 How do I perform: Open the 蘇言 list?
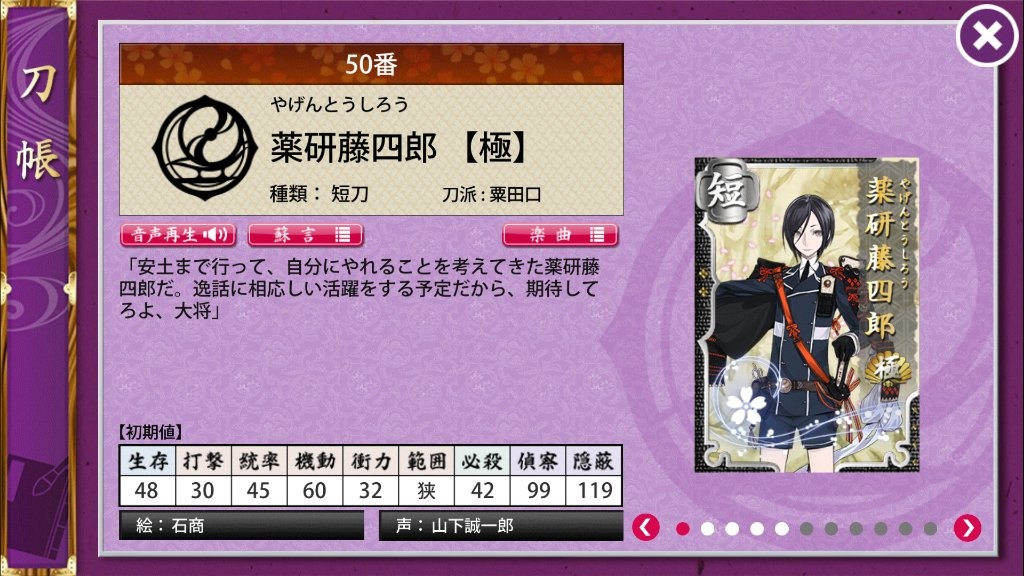click(x=305, y=234)
